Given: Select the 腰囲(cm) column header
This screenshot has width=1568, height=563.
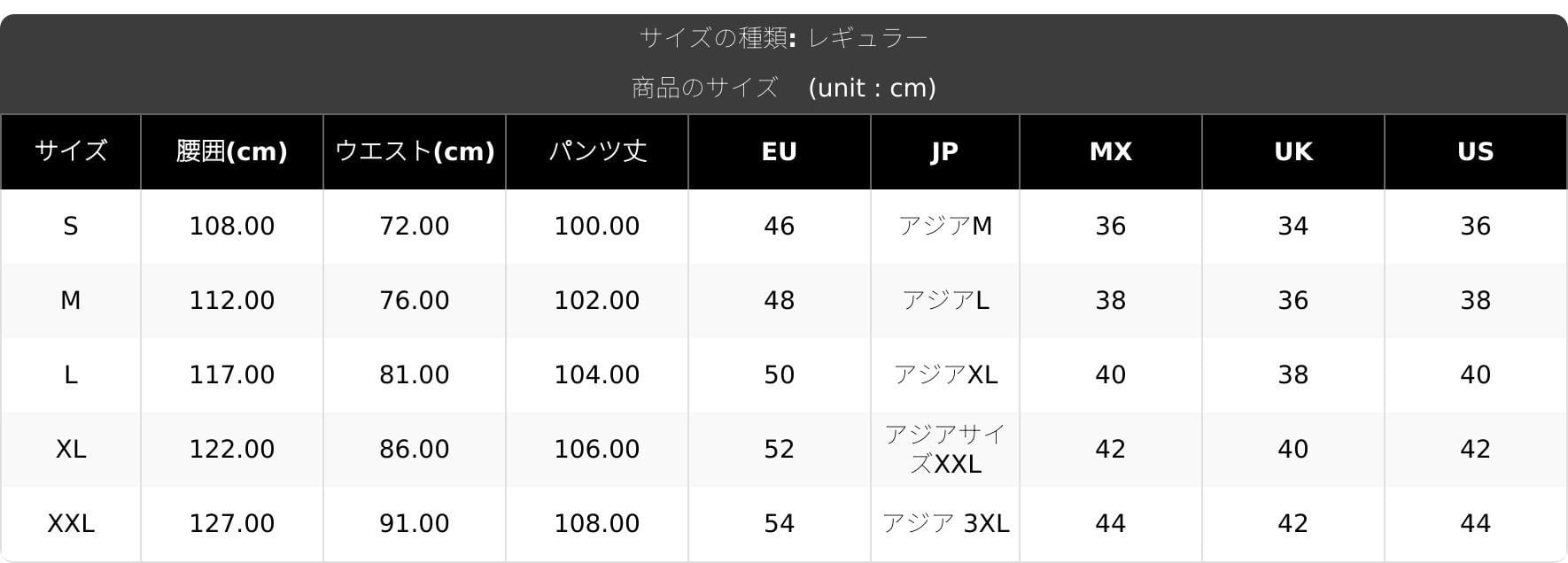Looking at the screenshot, I should coord(232,151).
